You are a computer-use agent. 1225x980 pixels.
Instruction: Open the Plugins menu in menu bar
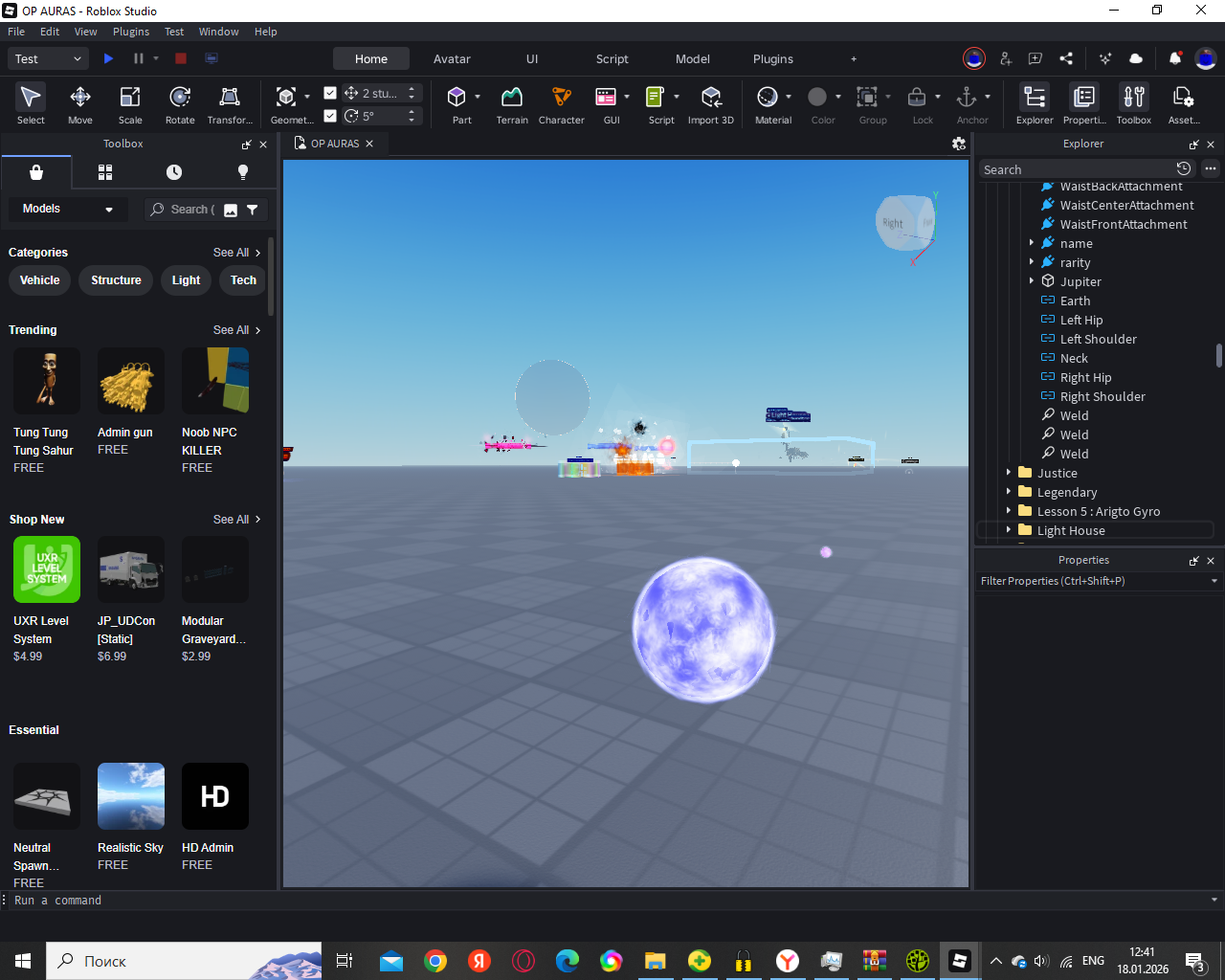[x=131, y=32]
